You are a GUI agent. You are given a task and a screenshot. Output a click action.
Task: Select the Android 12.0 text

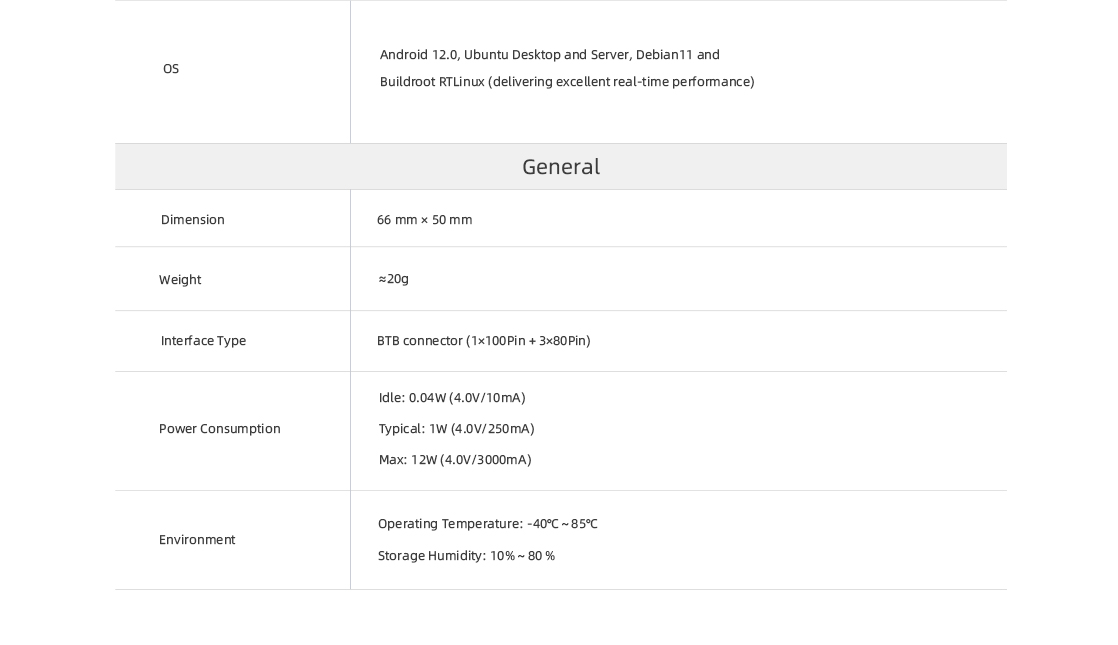419,55
